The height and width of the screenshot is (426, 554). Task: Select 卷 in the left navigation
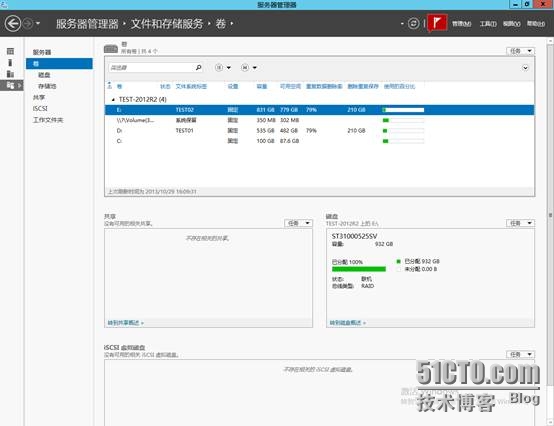(x=59, y=64)
